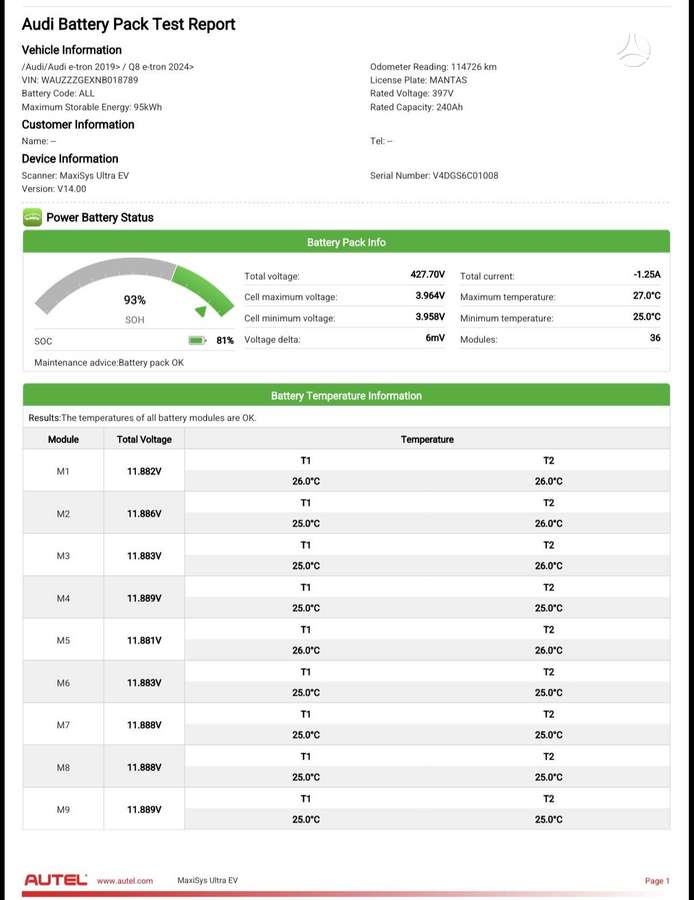The height and width of the screenshot is (900, 694).
Task: Click Modules count value 36
Action: click(x=655, y=338)
